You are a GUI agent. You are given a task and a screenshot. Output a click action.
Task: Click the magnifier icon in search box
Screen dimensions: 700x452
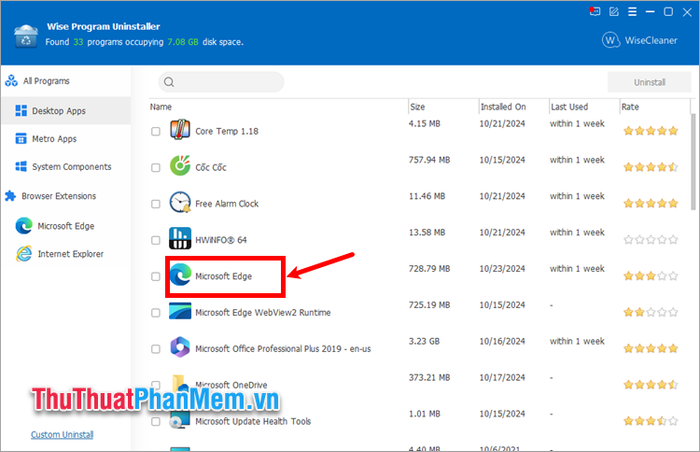point(169,82)
